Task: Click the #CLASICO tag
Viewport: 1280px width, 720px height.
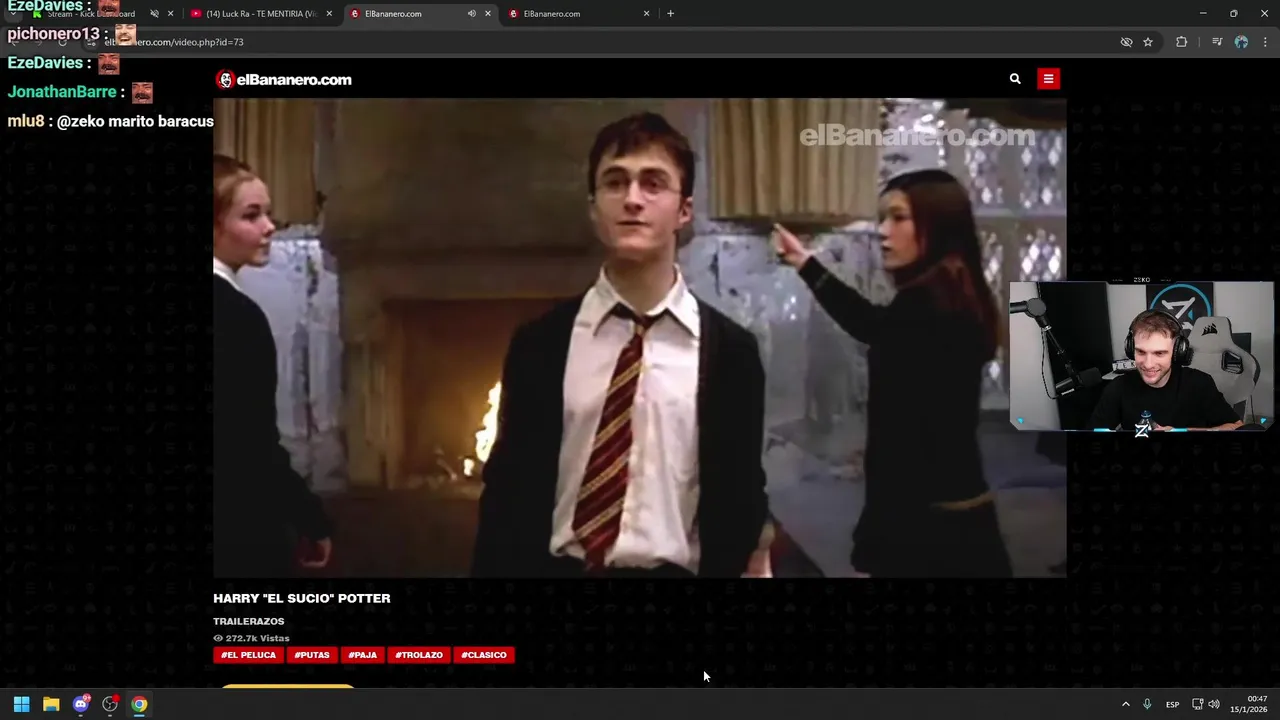Action: (484, 655)
